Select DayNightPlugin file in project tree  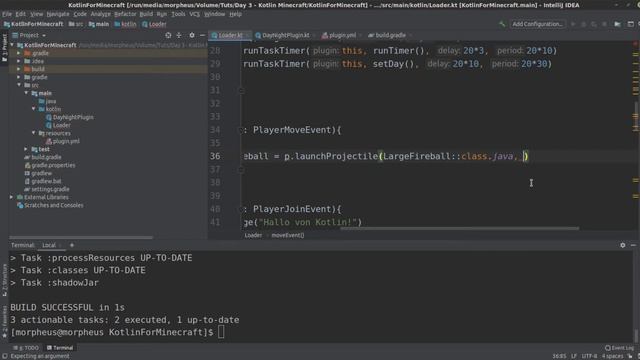(x=70, y=117)
